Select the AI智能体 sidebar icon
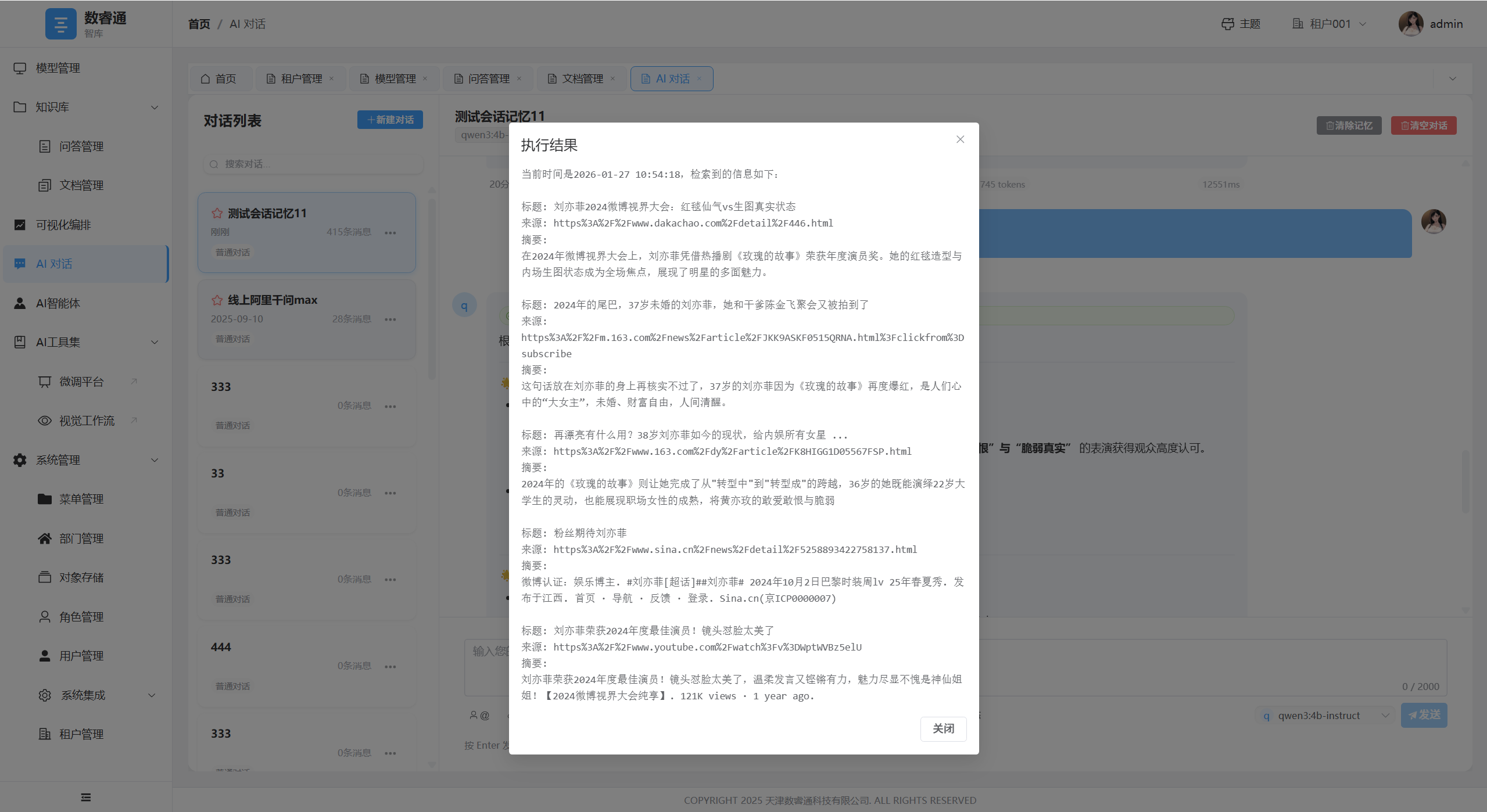The image size is (1487, 812). tap(19, 303)
